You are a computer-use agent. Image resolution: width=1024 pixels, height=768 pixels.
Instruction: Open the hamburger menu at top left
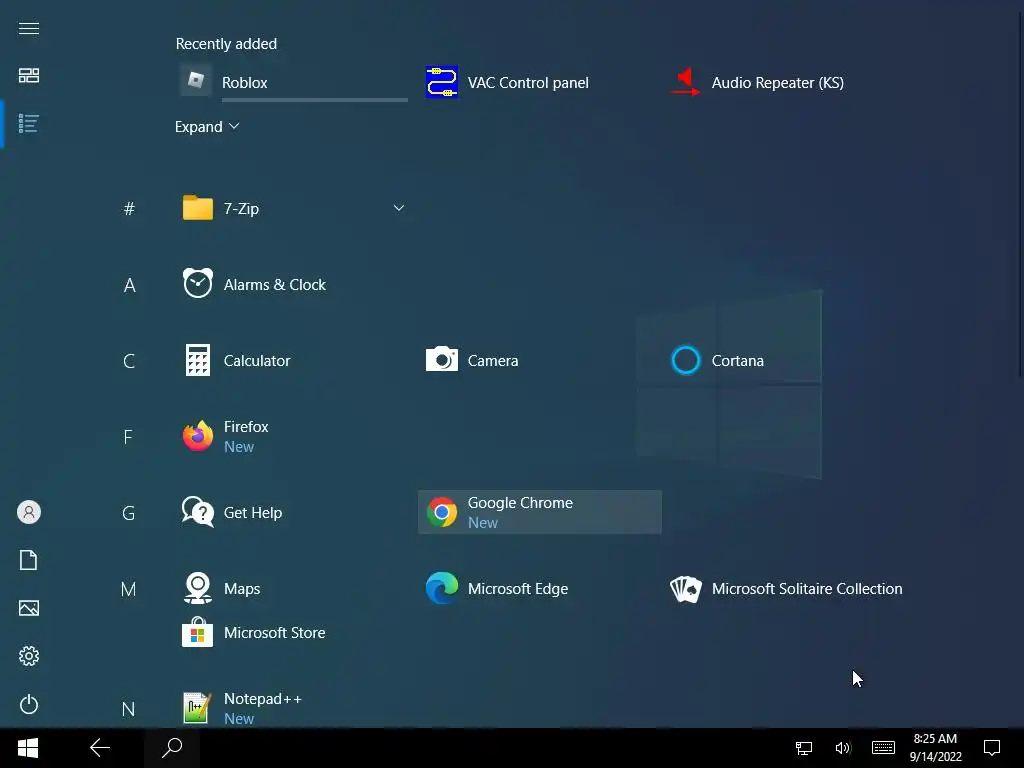click(29, 28)
